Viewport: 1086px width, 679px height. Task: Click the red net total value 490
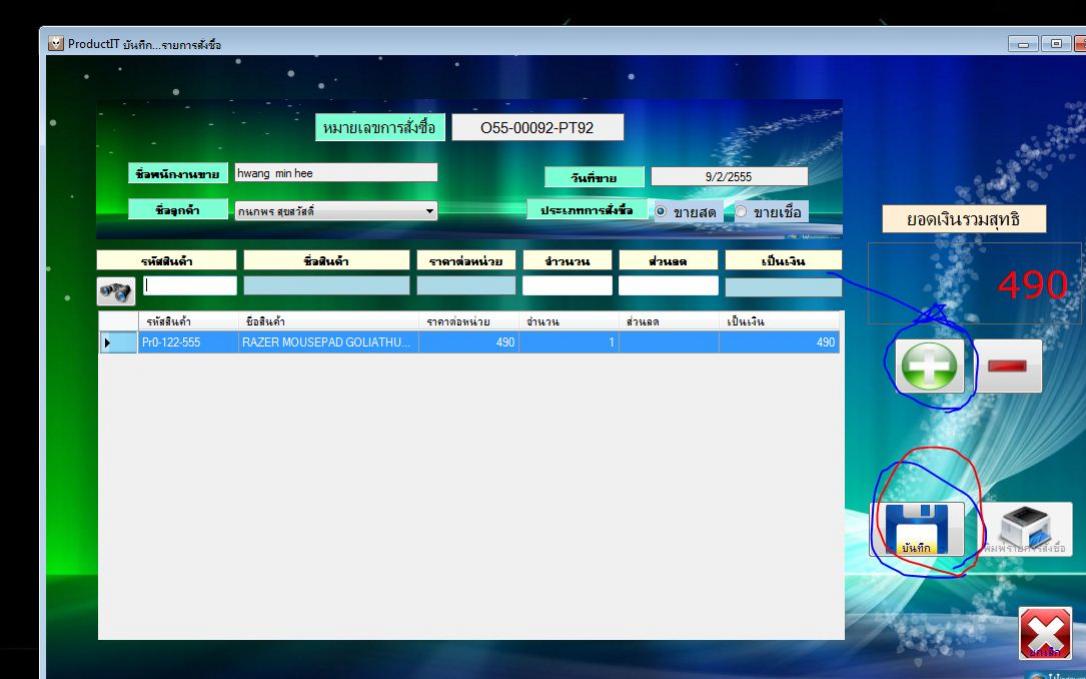pos(1033,284)
